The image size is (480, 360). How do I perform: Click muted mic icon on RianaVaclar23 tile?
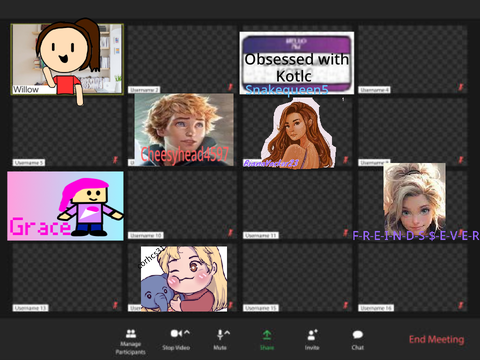tap(345, 160)
